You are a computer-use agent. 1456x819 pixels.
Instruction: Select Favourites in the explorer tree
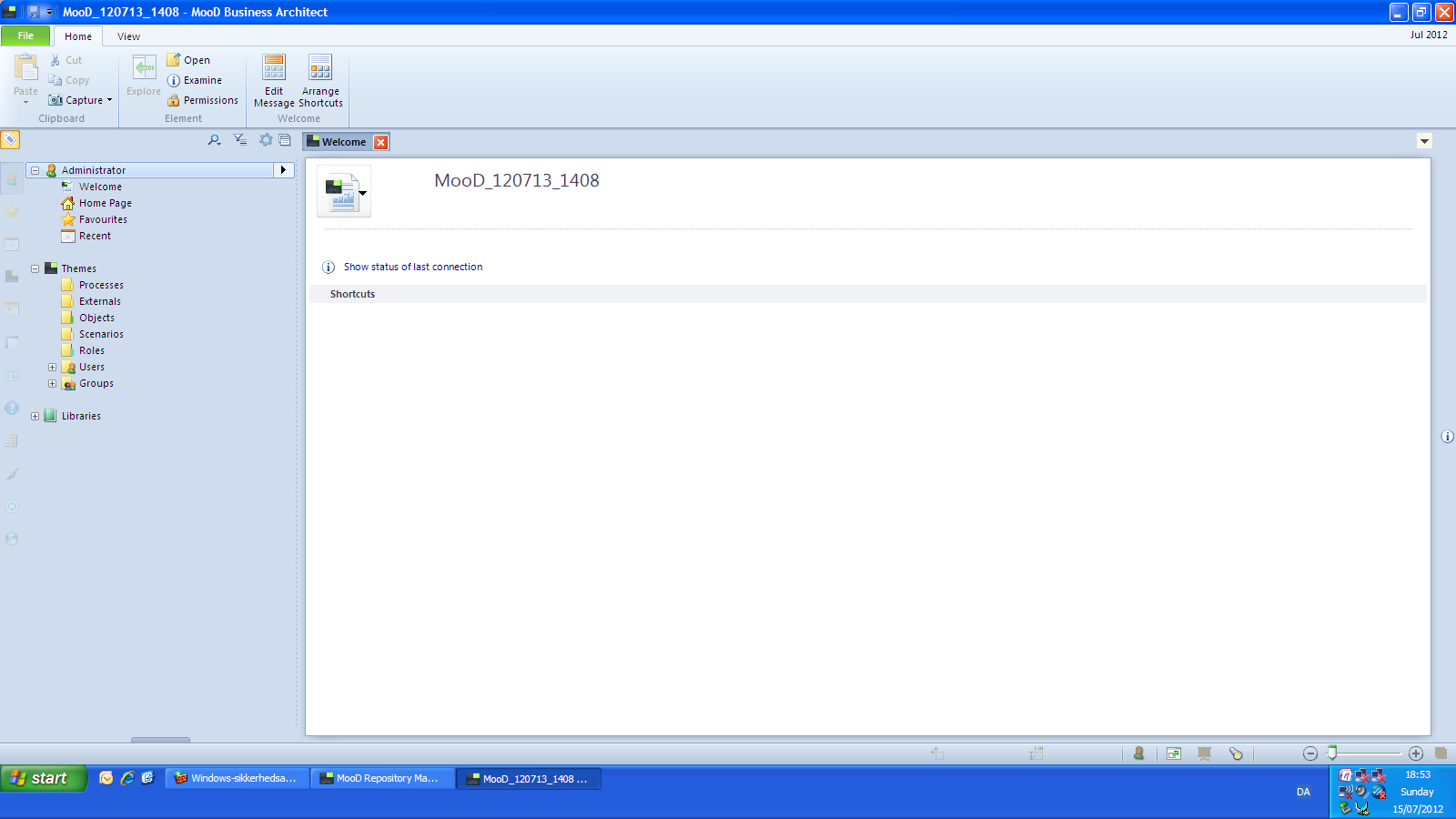tap(103, 219)
